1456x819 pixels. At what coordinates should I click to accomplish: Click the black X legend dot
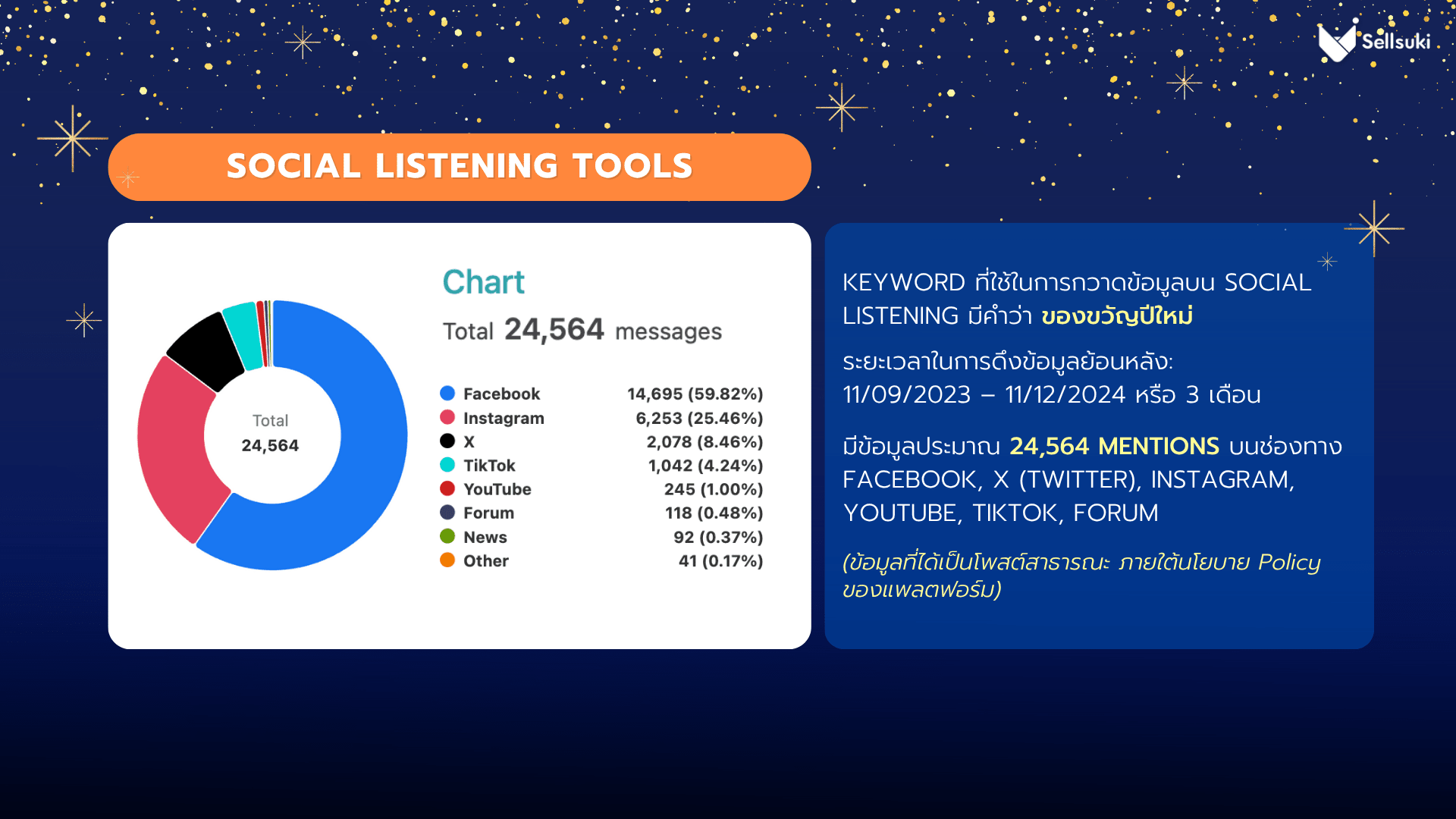(447, 441)
